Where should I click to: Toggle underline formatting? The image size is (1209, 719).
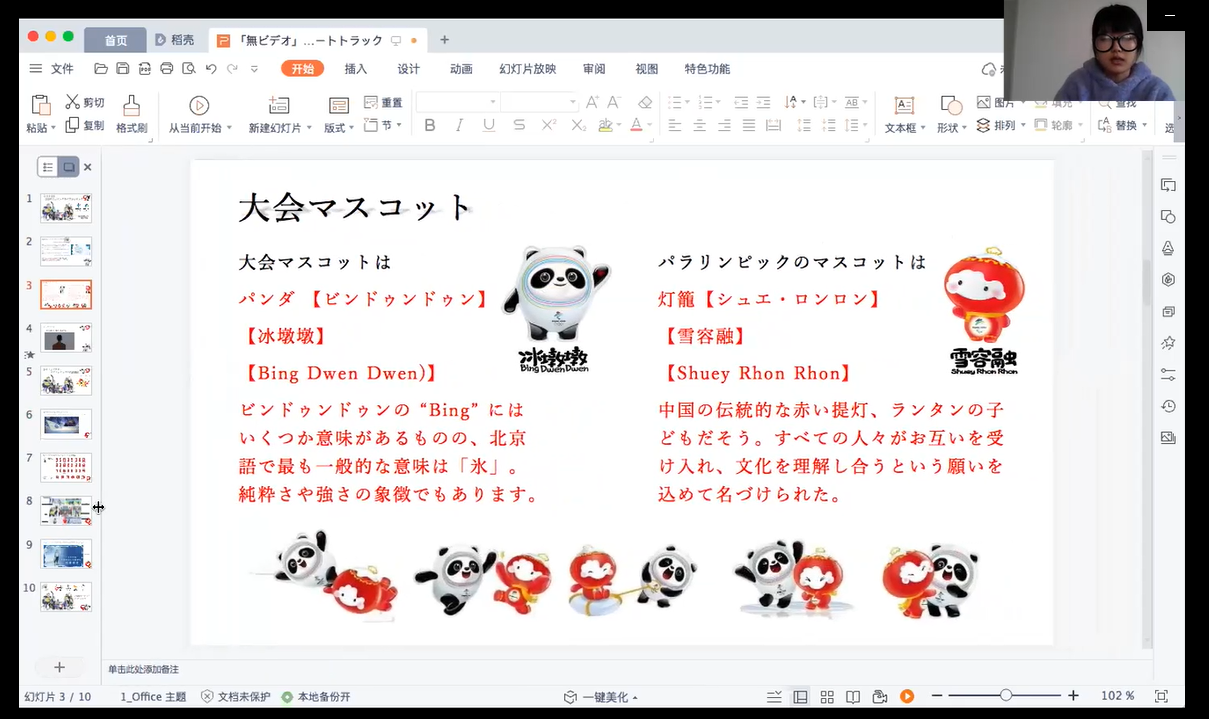coord(489,126)
